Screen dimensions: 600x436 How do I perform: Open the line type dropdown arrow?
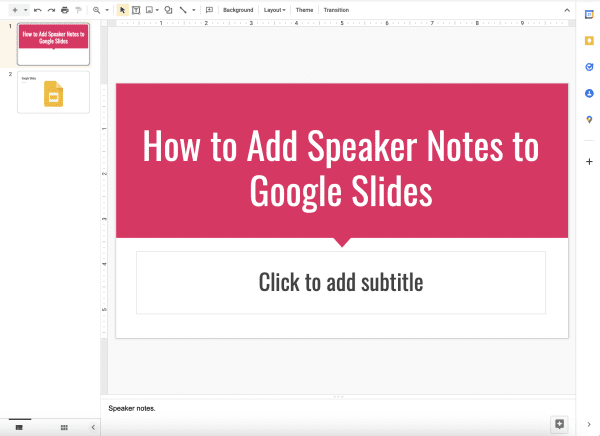coord(194,10)
